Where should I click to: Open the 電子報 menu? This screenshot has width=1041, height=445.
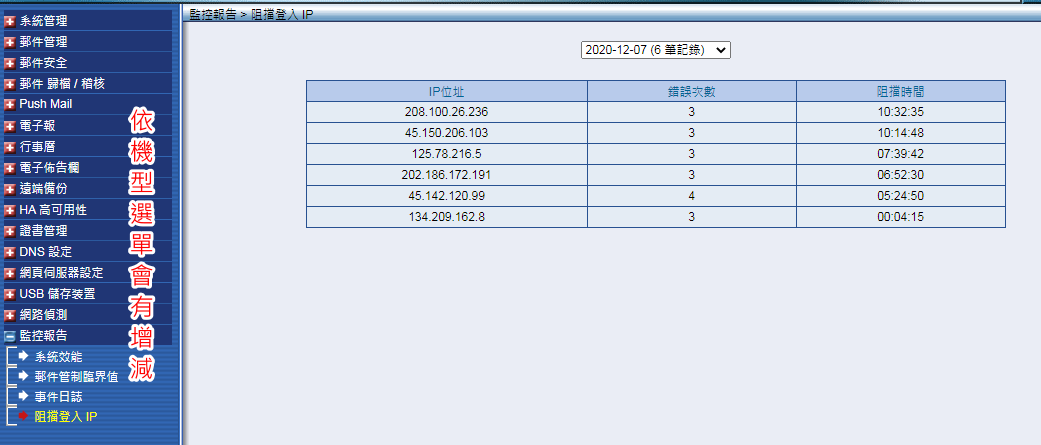36,125
